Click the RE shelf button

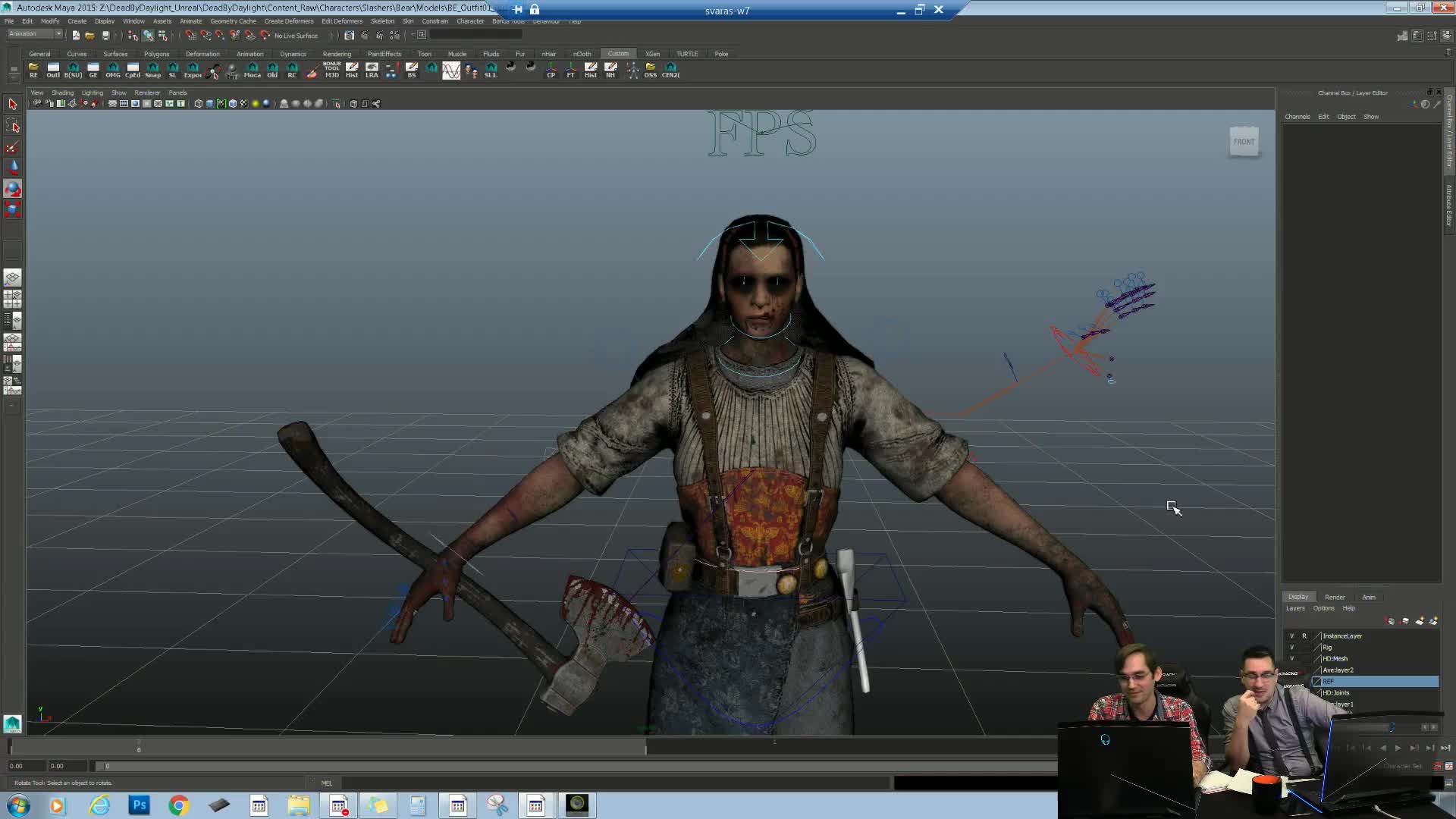coord(33,71)
